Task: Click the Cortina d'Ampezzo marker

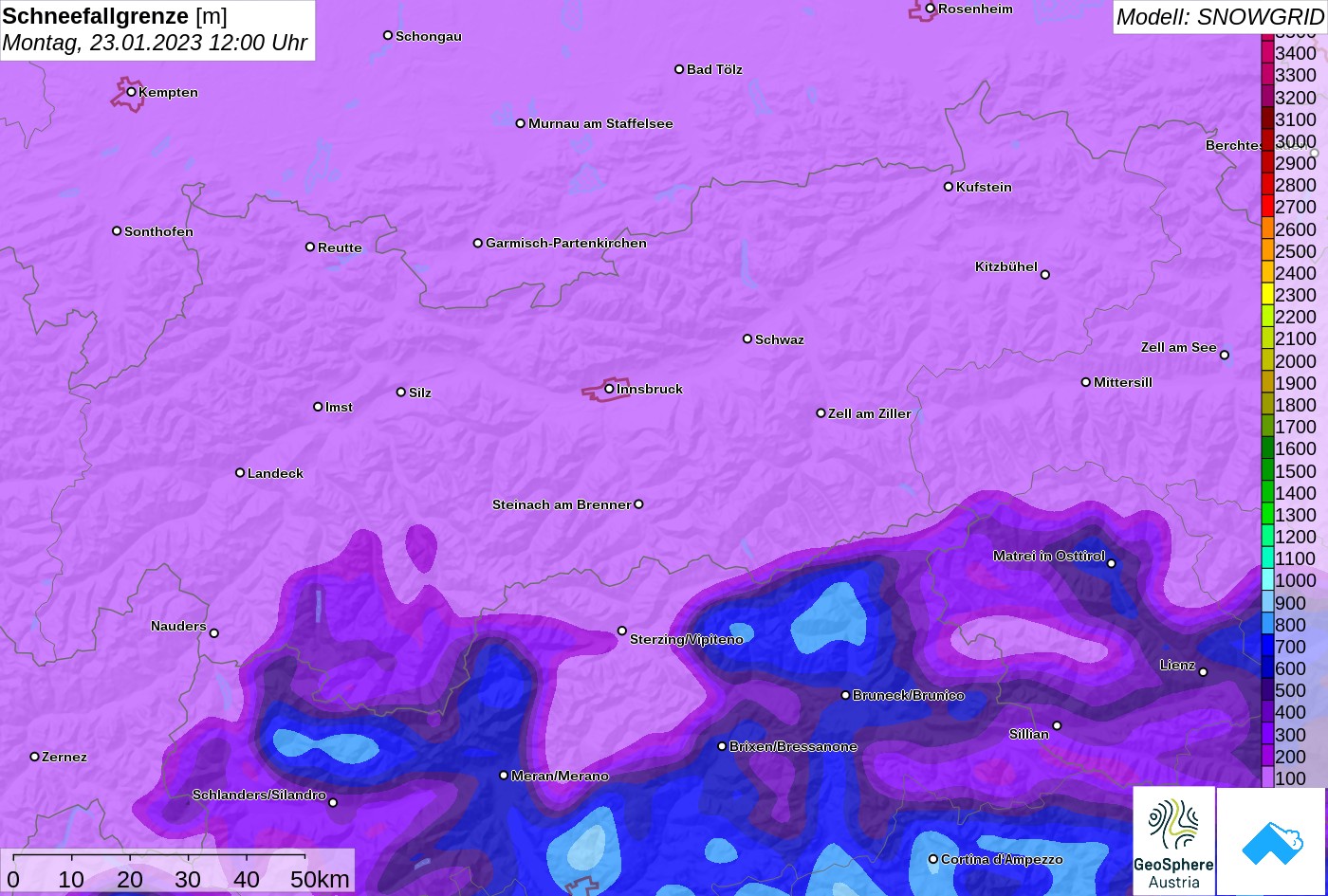Action: pos(932,860)
